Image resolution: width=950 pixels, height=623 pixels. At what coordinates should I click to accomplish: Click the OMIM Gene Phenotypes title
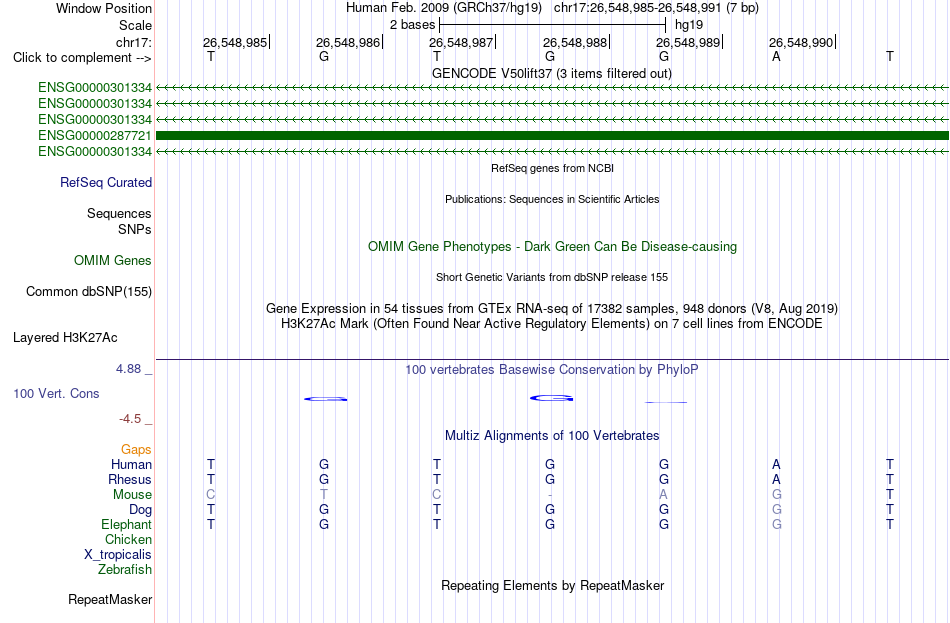[552, 247]
